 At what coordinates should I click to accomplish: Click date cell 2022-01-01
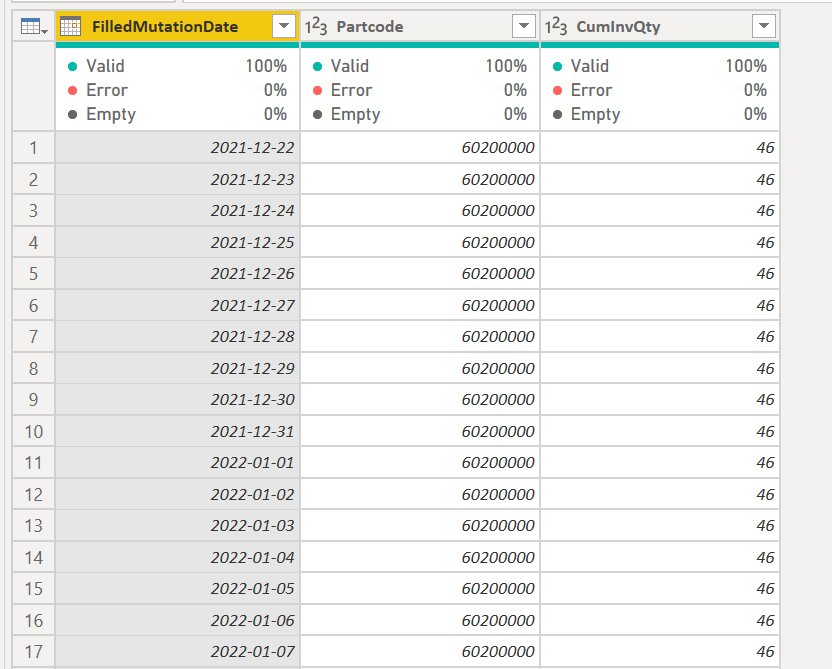(178, 463)
